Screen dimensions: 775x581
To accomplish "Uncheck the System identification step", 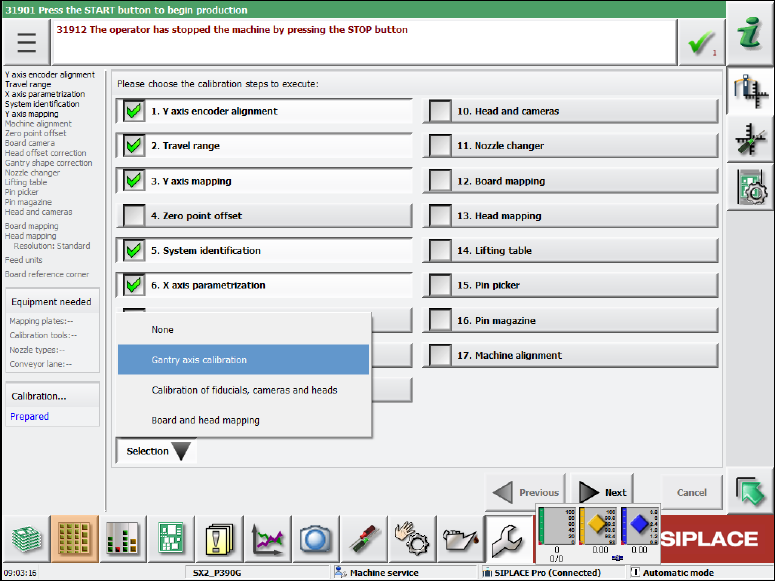I will click(x=133, y=250).
